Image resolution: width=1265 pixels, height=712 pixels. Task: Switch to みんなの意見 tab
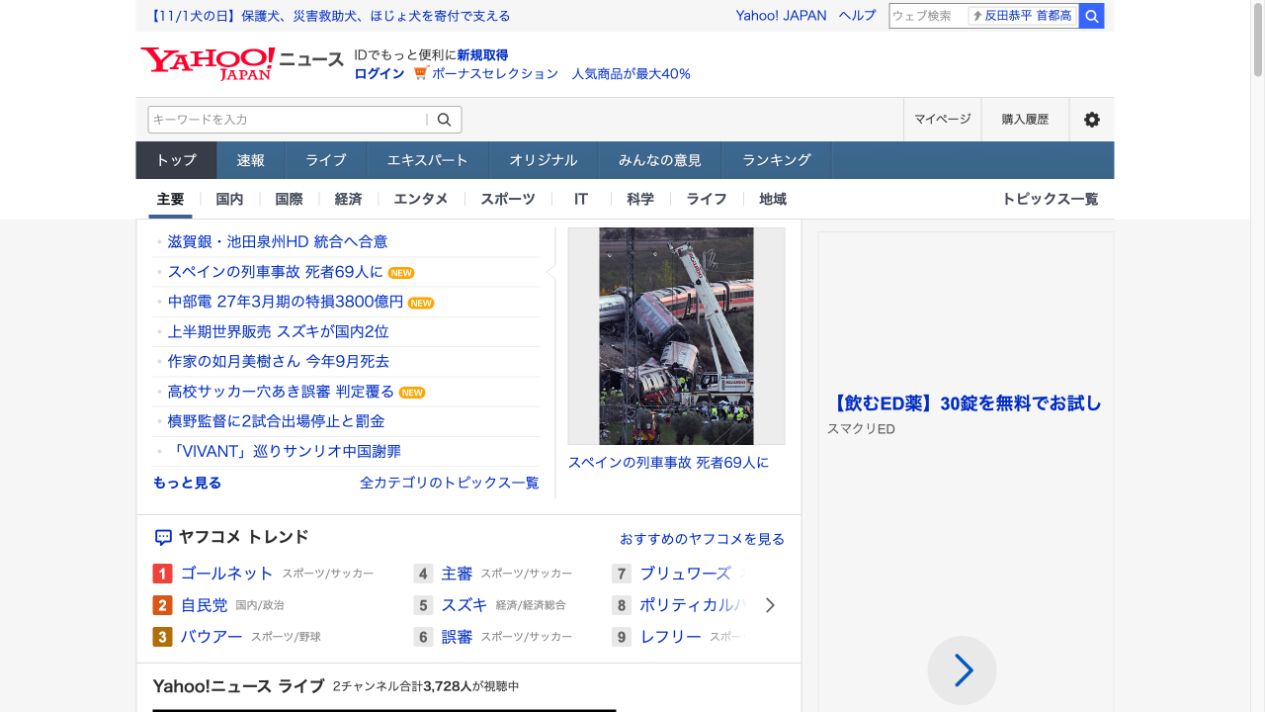660,160
